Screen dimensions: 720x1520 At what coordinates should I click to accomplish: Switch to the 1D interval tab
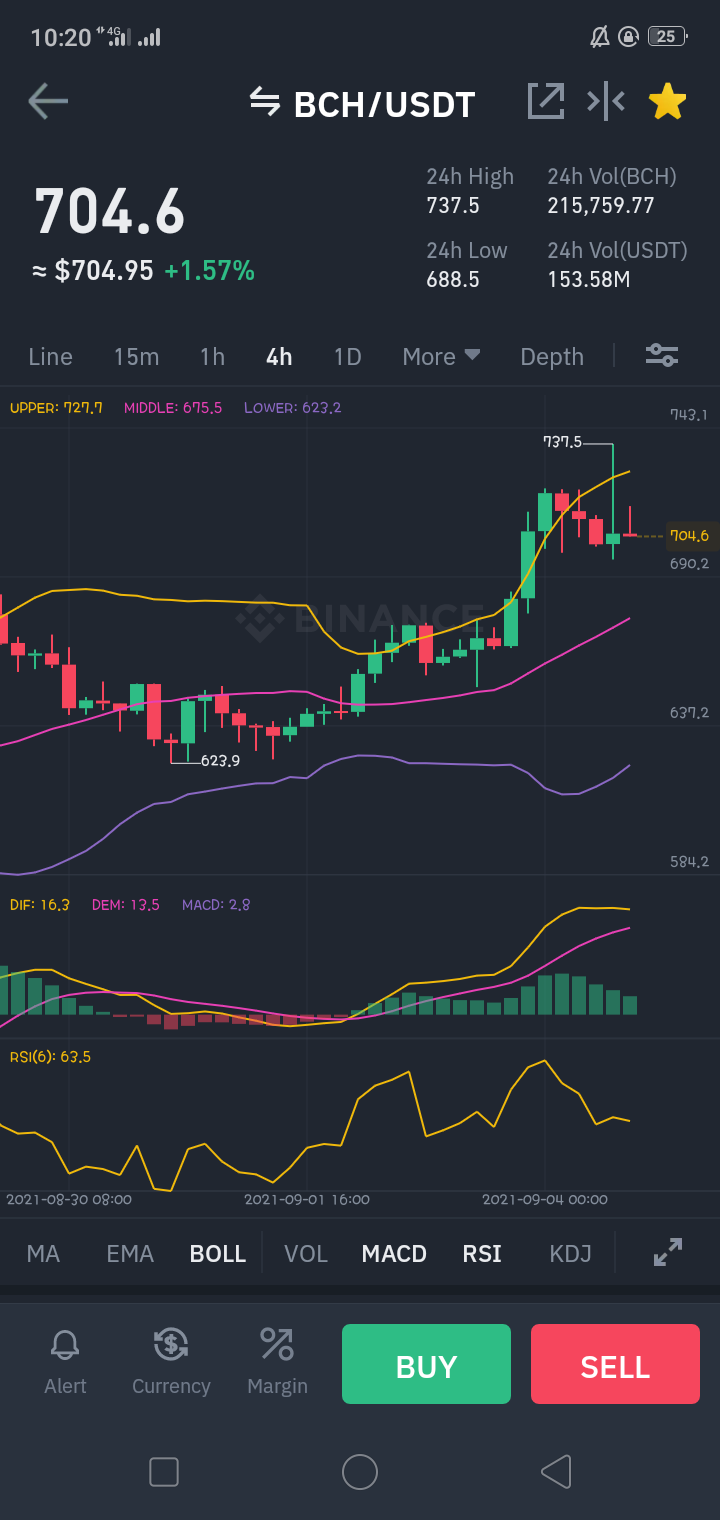347,356
